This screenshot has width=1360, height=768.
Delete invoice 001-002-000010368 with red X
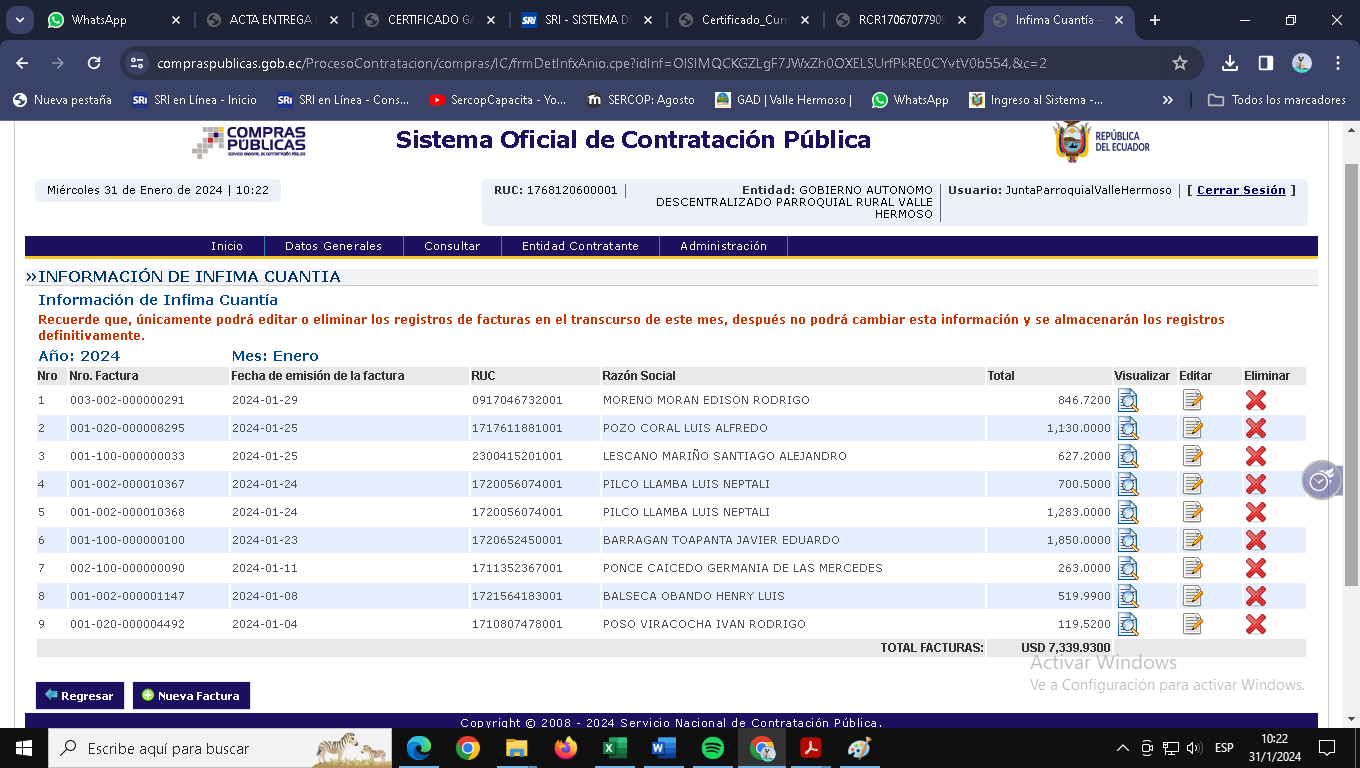pos(1256,512)
